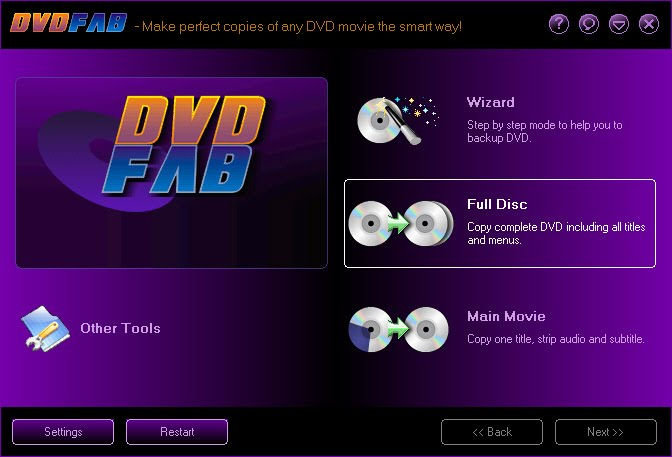The image size is (672, 457).
Task: Select the Wizard magic wand disc icon
Action: point(398,120)
